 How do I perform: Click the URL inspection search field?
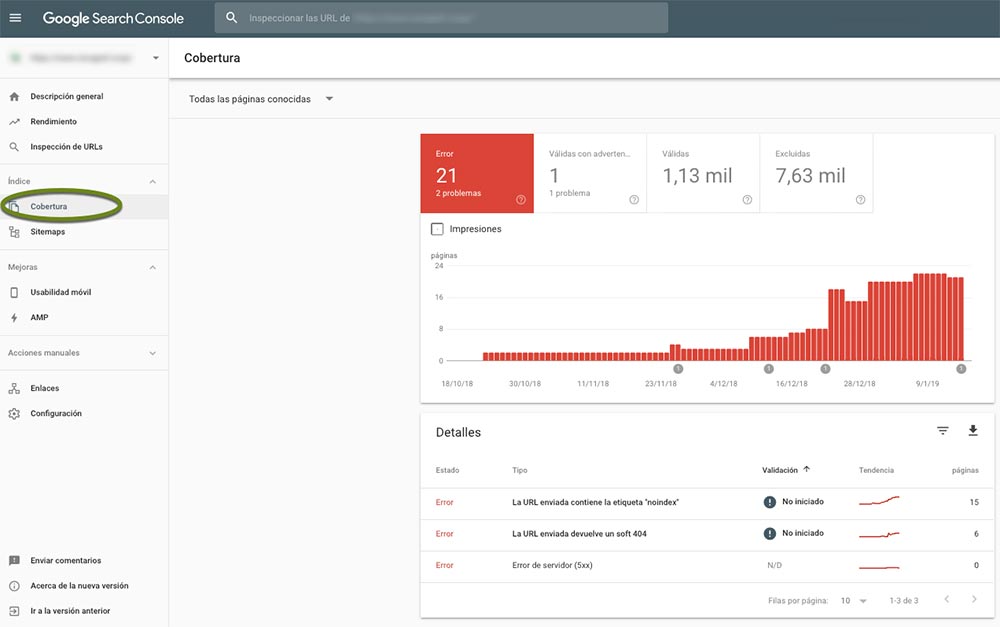(x=450, y=18)
